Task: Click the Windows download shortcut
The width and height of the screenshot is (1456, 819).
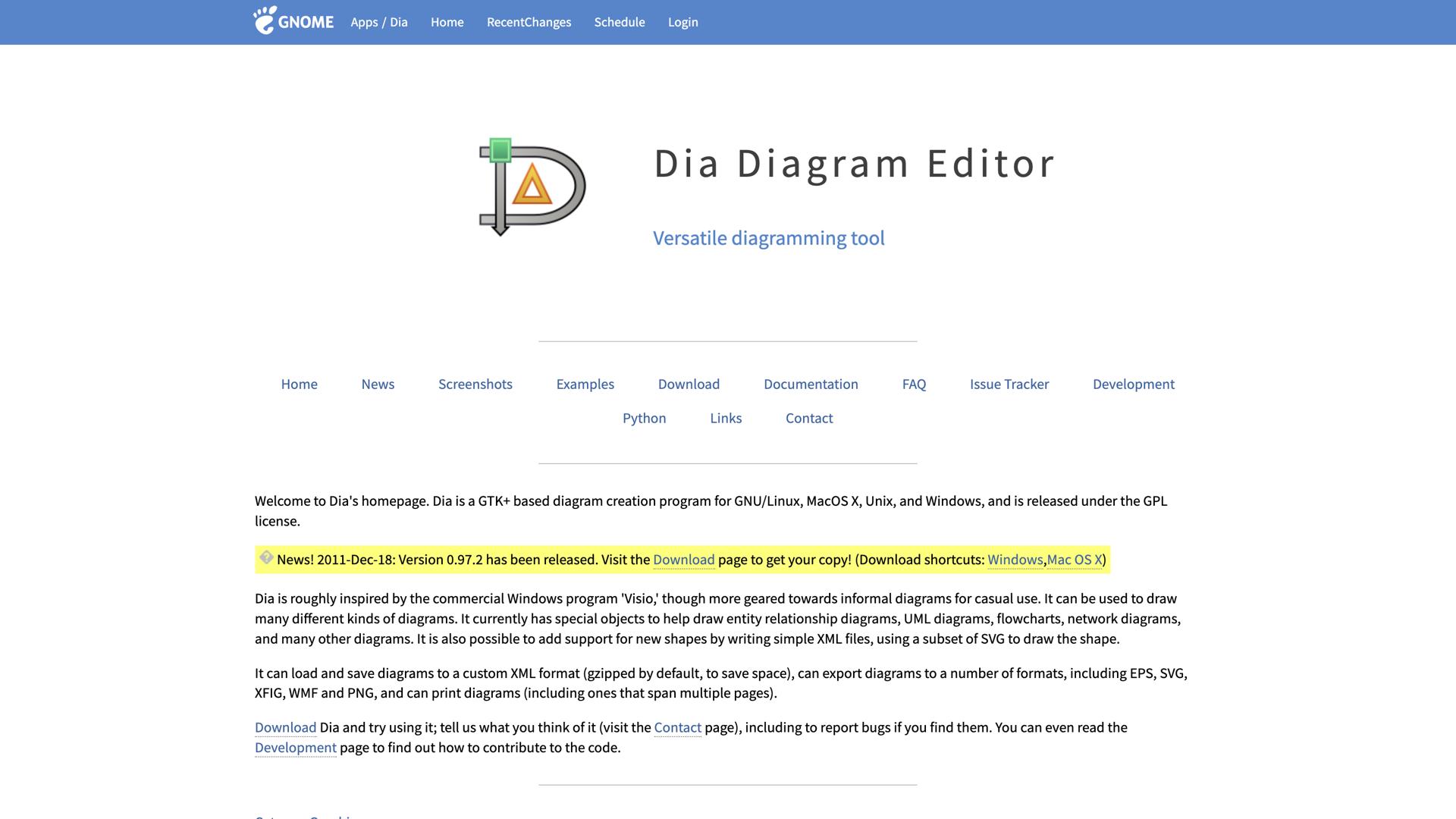Action: tap(1015, 560)
